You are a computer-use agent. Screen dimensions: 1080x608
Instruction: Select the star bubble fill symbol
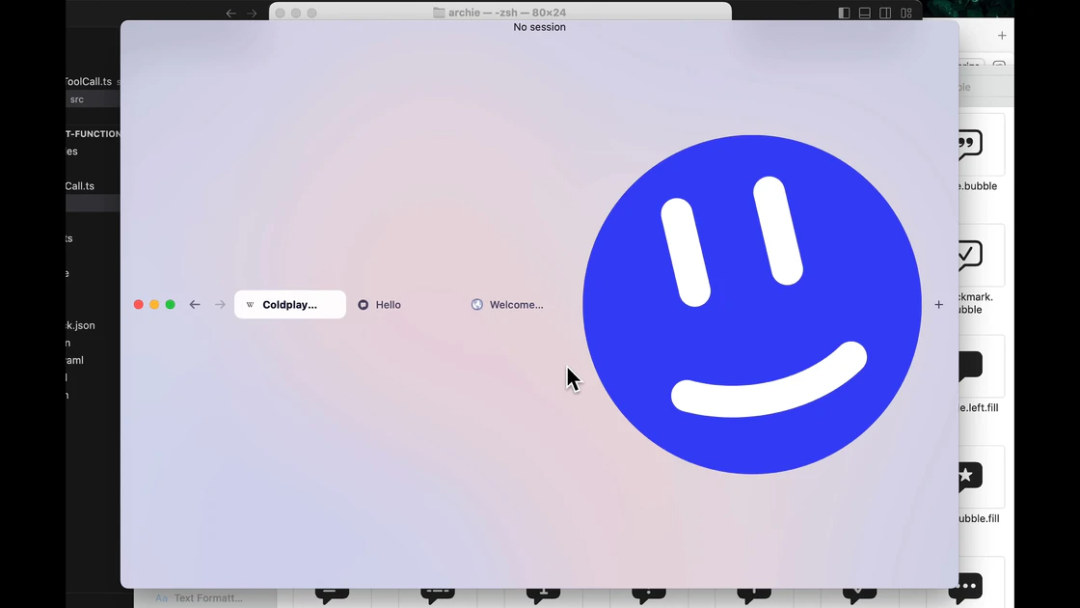[970, 477]
